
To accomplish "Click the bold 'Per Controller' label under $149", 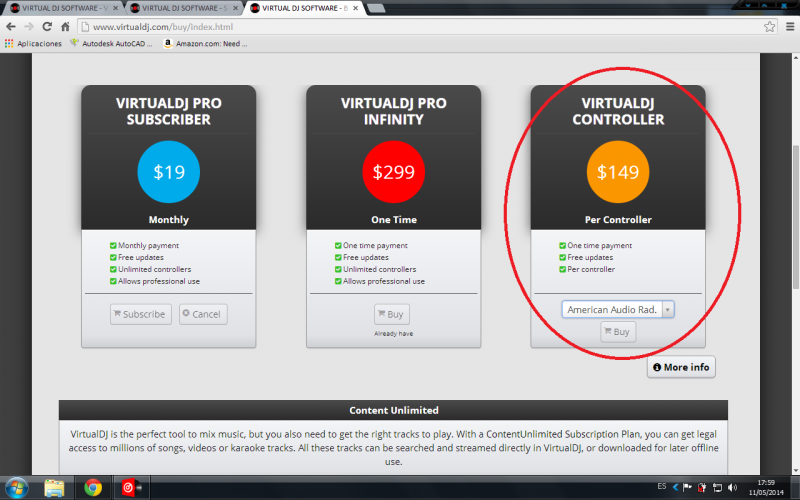I will (x=618, y=220).
